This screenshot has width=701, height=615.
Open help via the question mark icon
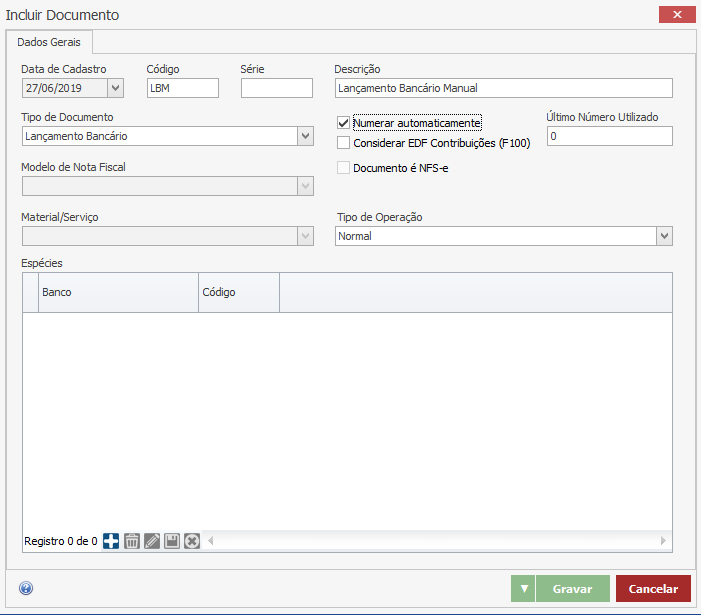26,589
